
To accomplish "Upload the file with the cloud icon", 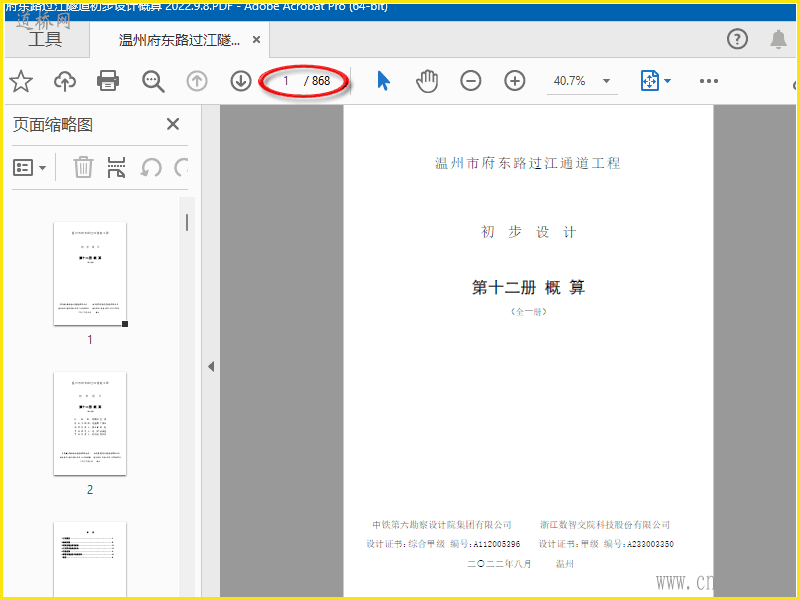I will [x=65, y=81].
